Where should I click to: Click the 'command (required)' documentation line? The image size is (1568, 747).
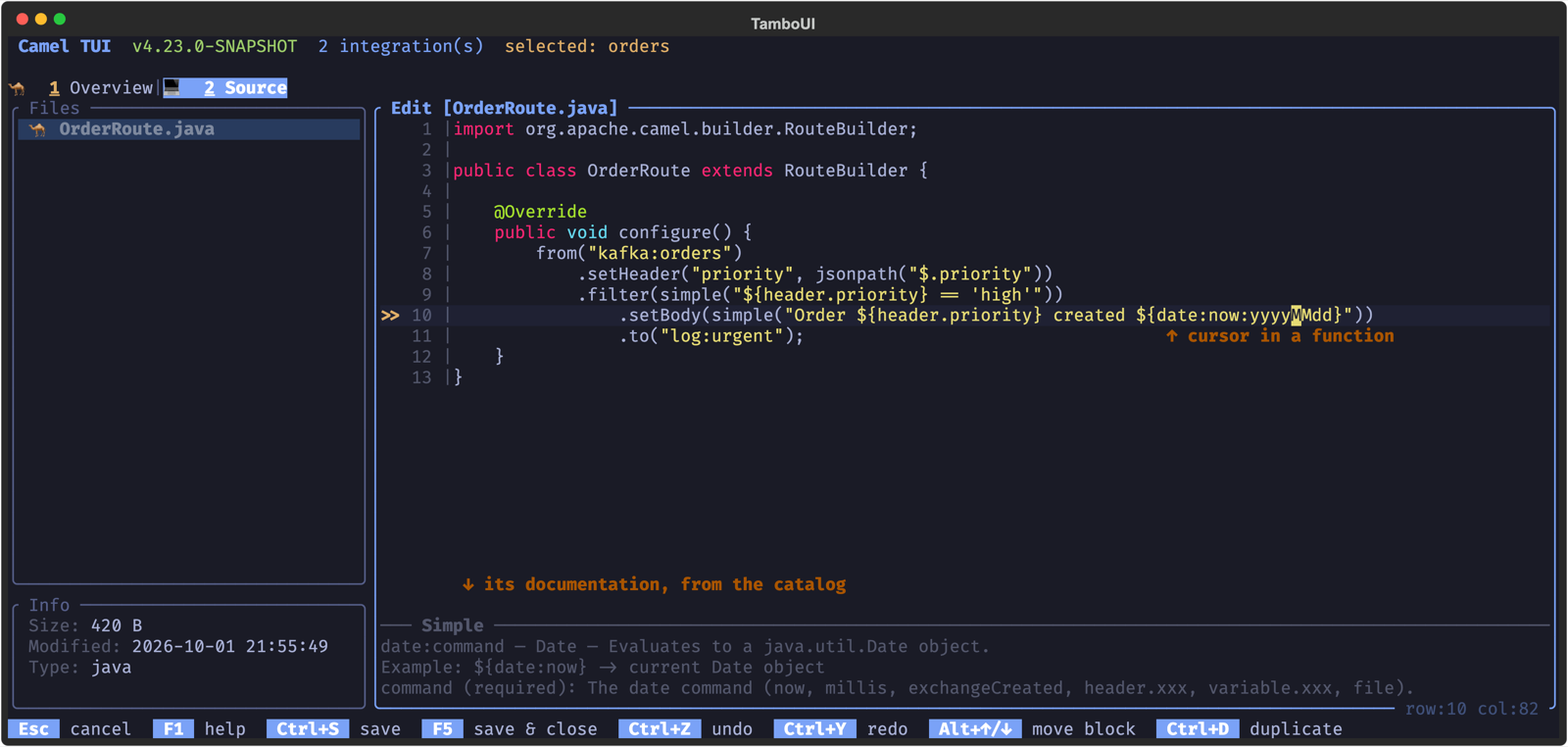pyautogui.click(x=898, y=688)
